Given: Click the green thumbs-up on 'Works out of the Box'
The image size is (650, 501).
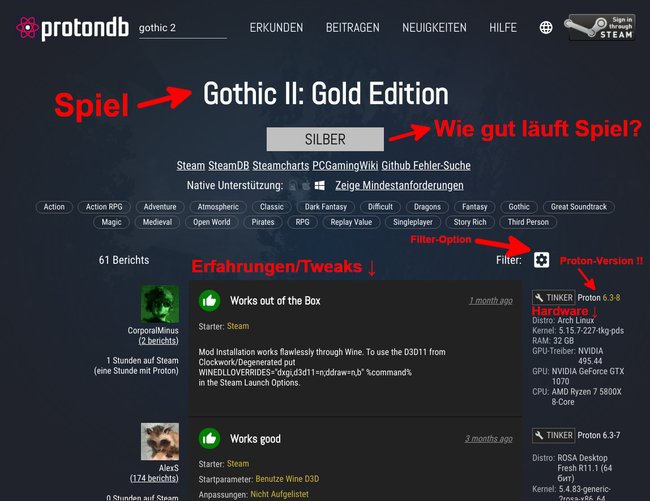Looking at the screenshot, I should click(210, 300).
